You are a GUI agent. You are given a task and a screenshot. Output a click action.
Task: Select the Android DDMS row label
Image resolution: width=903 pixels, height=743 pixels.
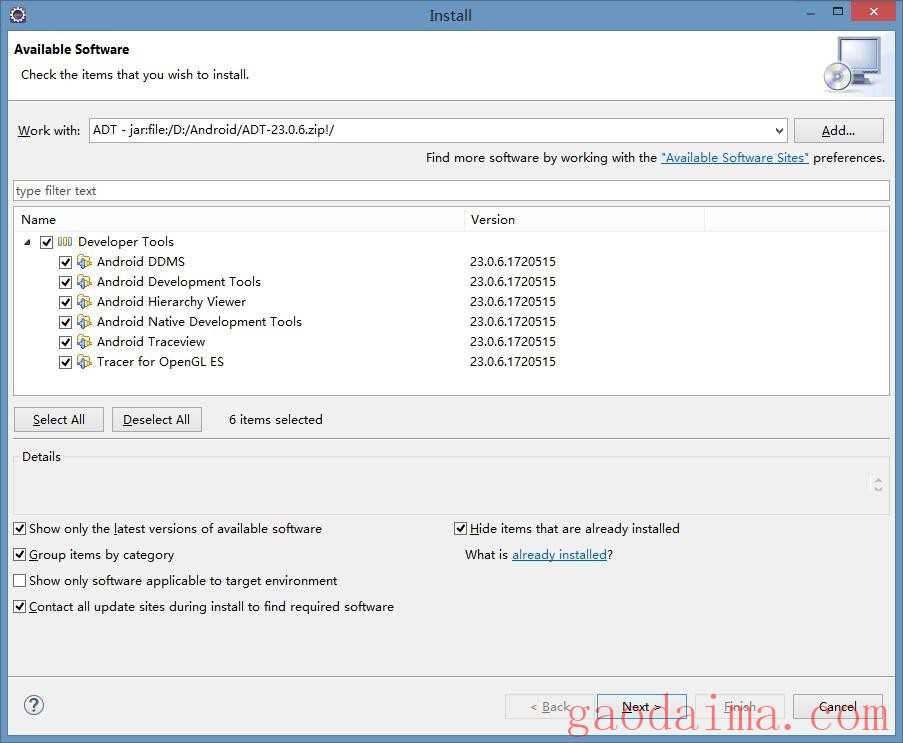tap(141, 262)
